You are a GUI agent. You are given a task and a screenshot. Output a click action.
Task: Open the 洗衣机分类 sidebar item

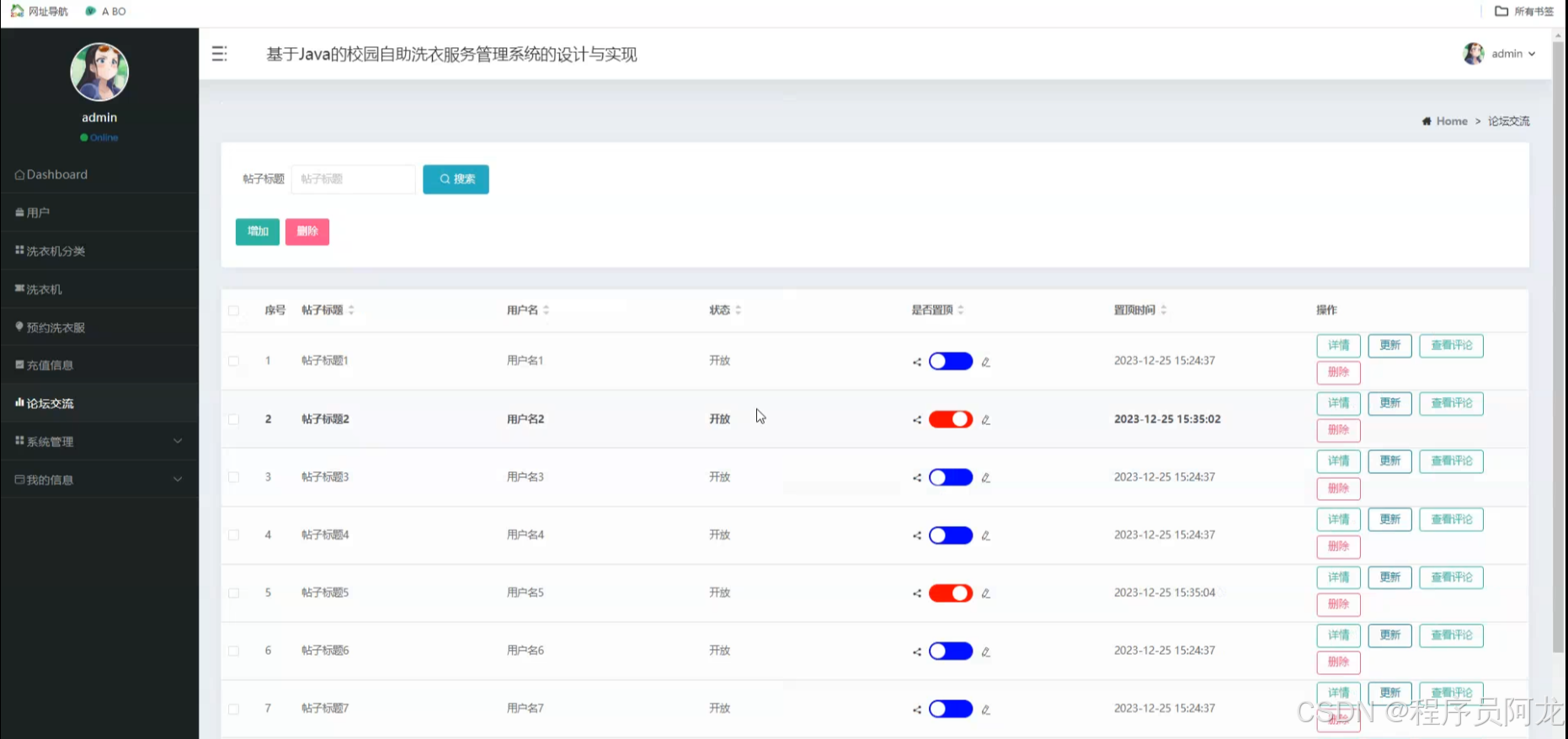coord(99,251)
